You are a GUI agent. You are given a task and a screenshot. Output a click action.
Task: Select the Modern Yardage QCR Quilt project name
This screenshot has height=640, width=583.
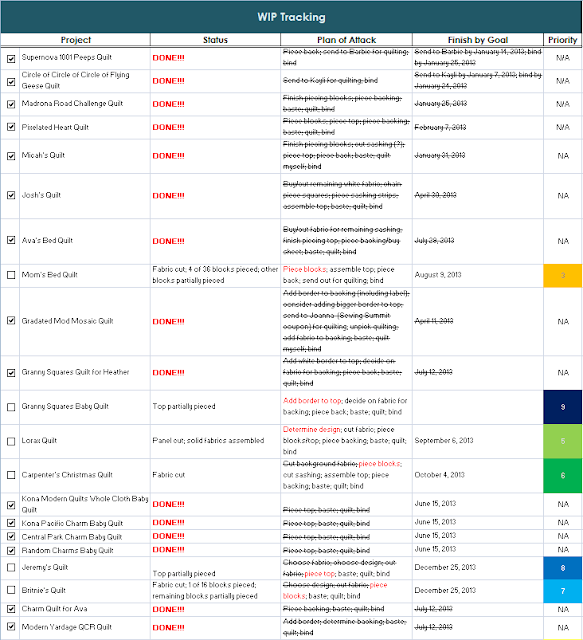click(x=67, y=627)
